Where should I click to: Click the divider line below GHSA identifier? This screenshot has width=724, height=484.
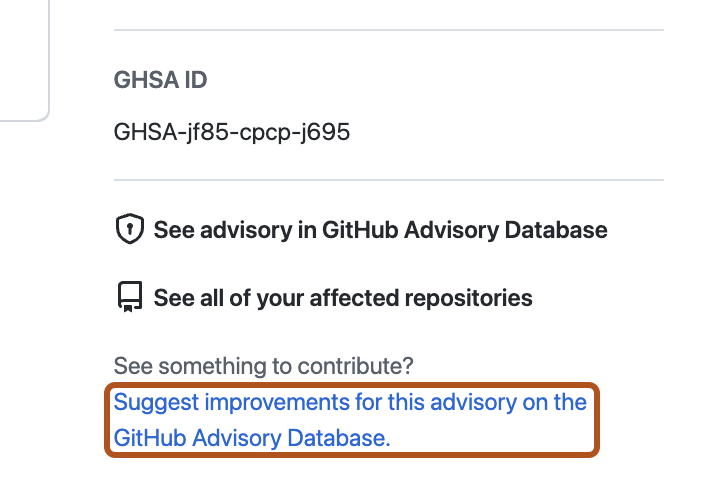tap(389, 180)
